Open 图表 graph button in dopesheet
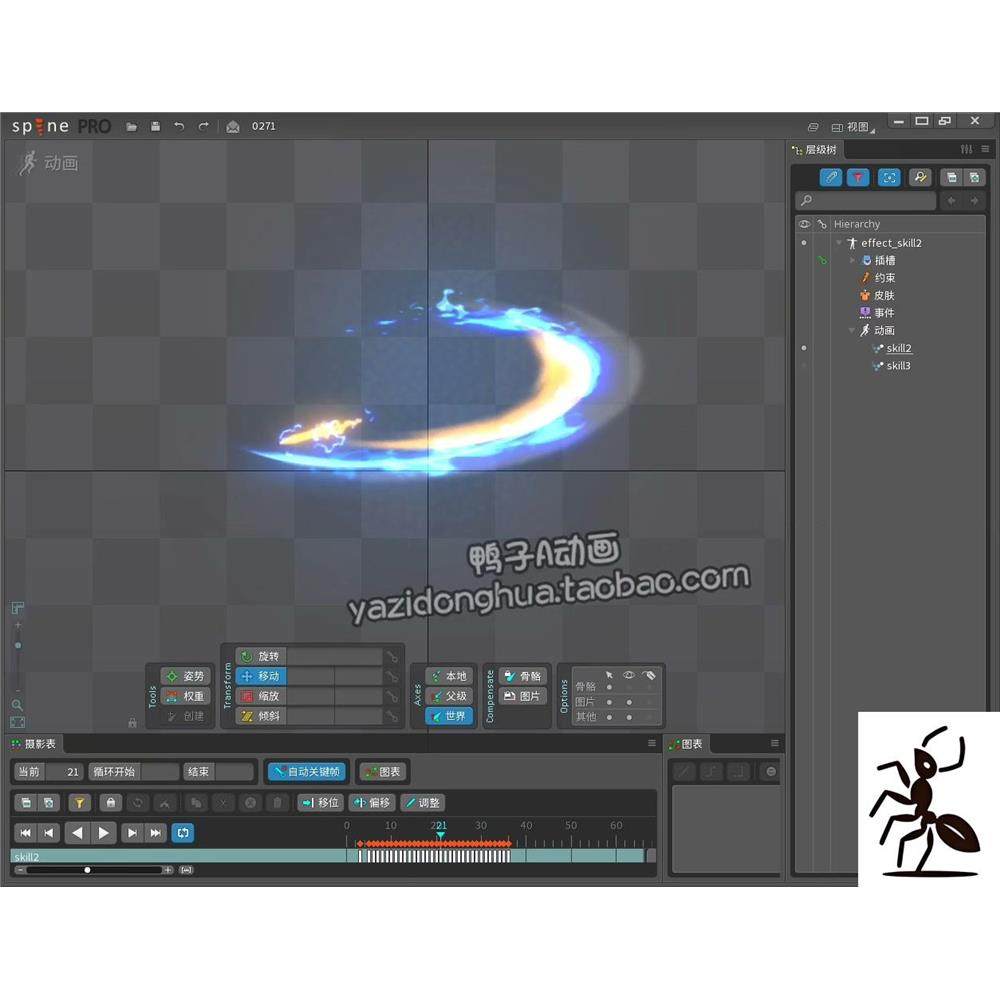This screenshot has width=1000, height=1000. [383, 772]
